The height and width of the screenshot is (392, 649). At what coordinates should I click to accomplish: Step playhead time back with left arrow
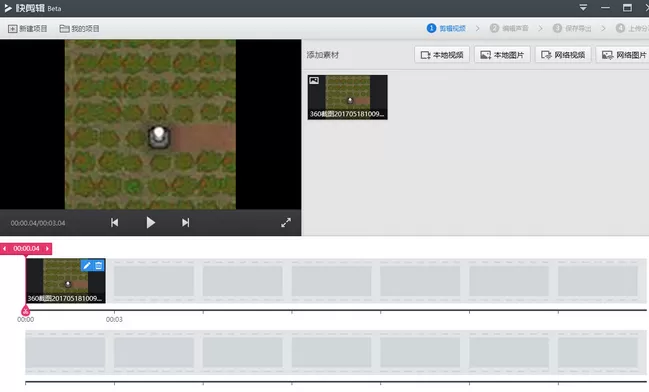[x=4, y=248]
